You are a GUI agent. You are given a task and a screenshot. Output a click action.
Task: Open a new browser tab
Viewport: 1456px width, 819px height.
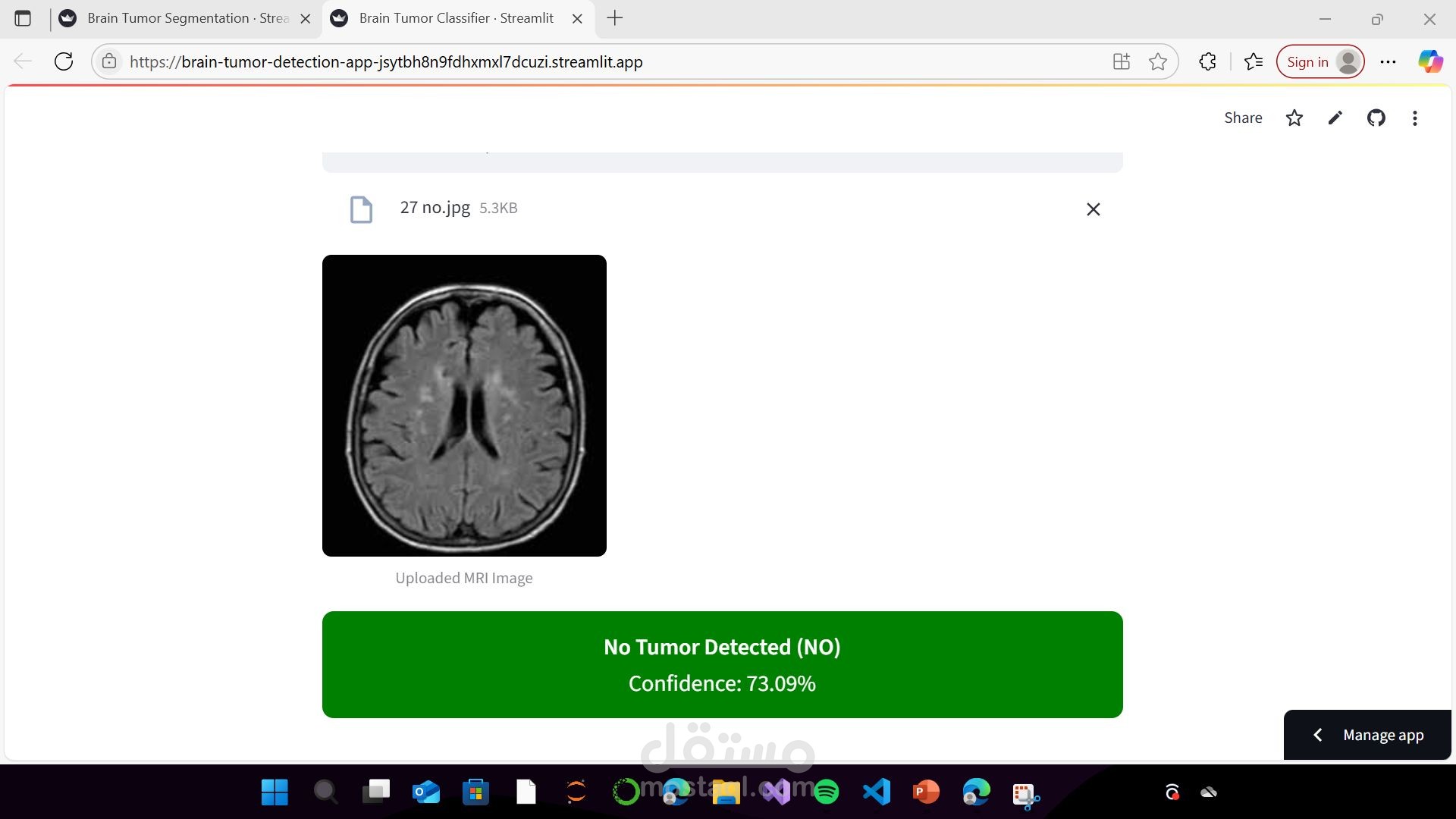coord(615,18)
